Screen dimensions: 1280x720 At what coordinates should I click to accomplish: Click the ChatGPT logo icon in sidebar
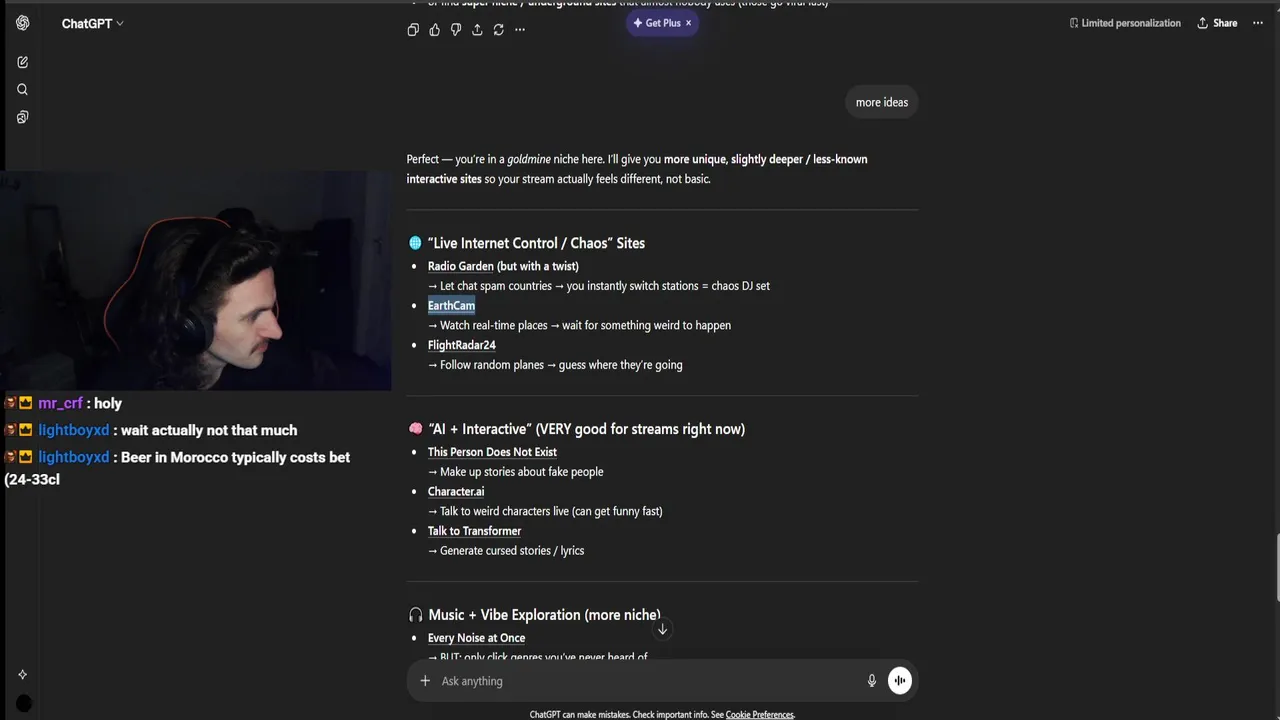coord(22,23)
